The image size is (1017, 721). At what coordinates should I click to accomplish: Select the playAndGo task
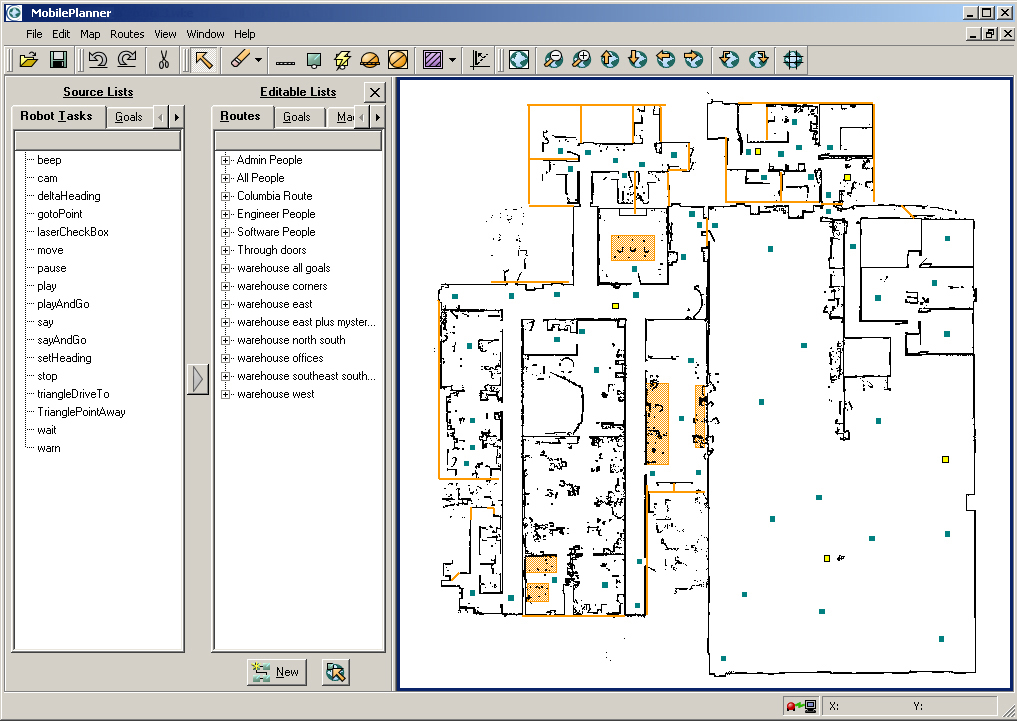coord(63,304)
